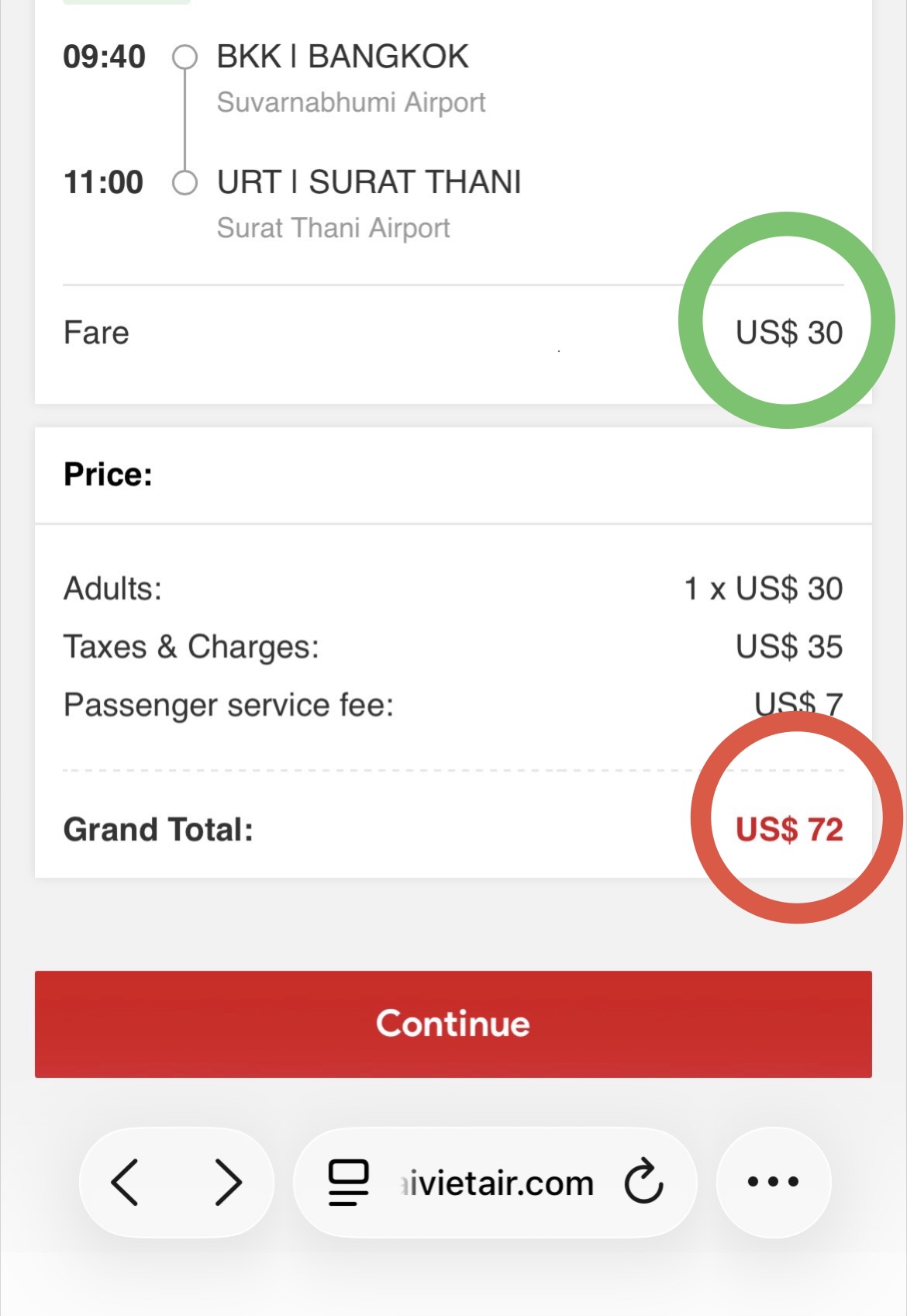Open the three-dots more options menu
This screenshot has width=907, height=1316.
click(773, 1182)
